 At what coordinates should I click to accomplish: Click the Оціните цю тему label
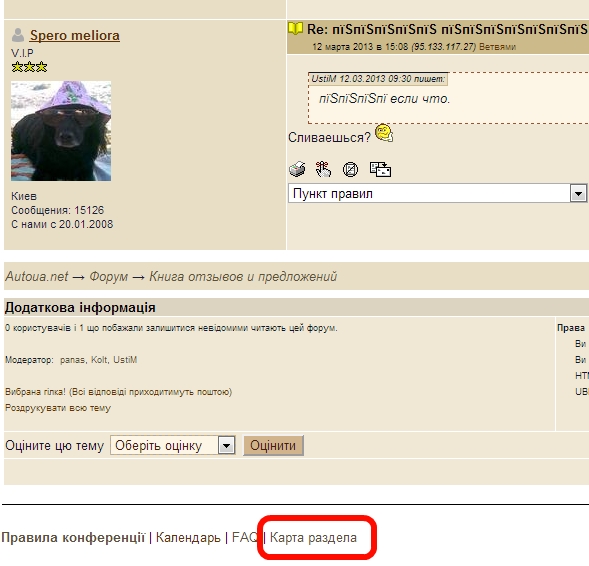pyautogui.click(x=54, y=445)
